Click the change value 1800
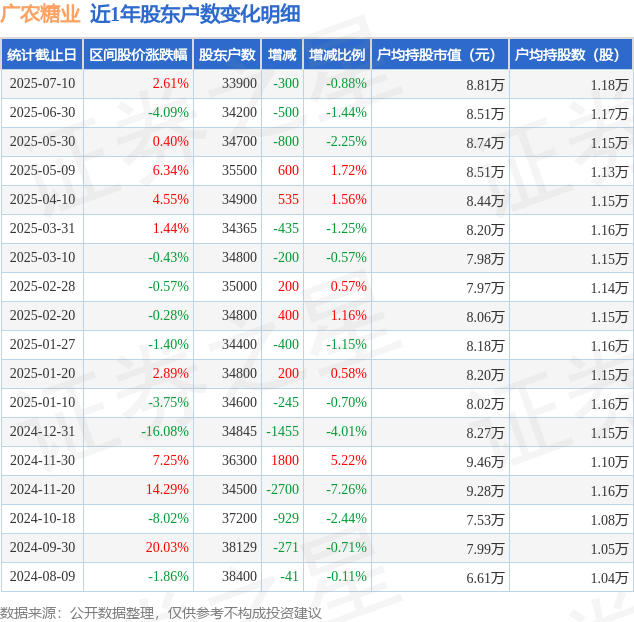 [x=285, y=460]
